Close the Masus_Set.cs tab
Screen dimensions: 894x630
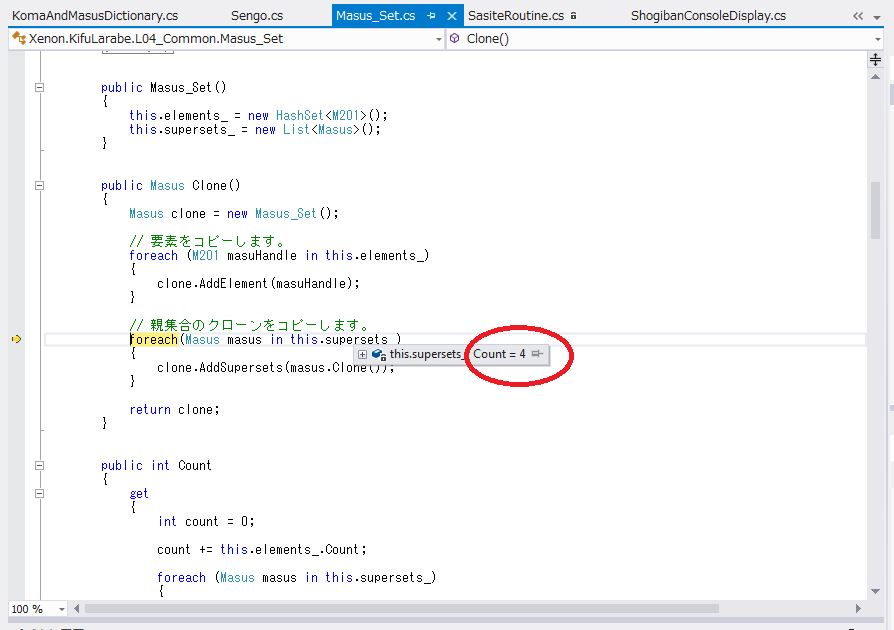pyautogui.click(x=452, y=16)
